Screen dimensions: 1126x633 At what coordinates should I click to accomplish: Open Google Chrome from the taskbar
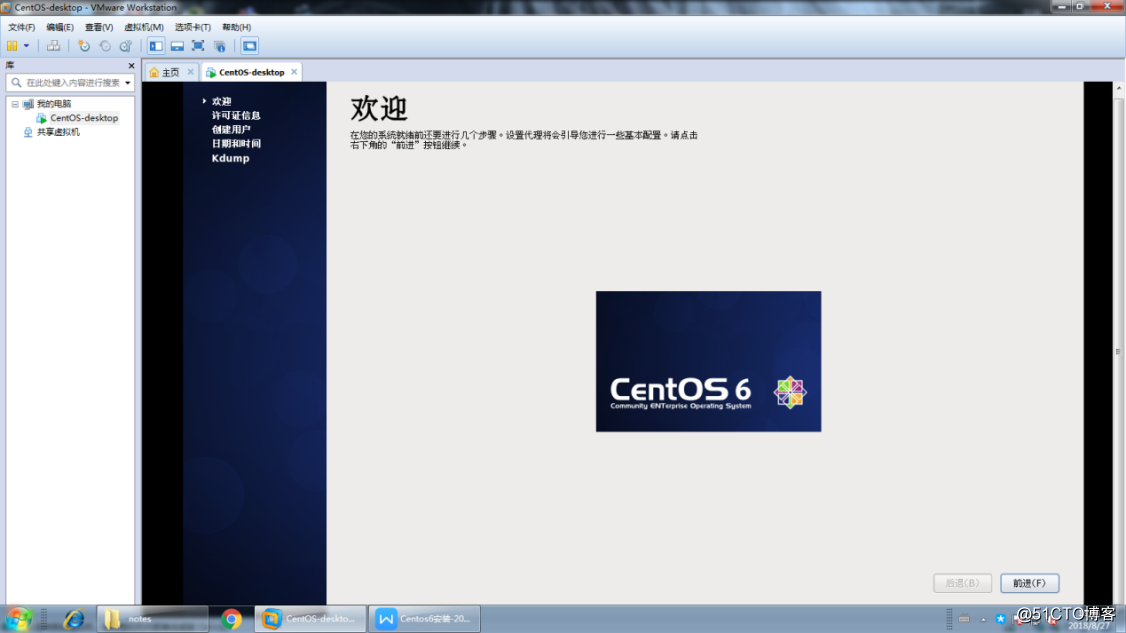pos(231,619)
